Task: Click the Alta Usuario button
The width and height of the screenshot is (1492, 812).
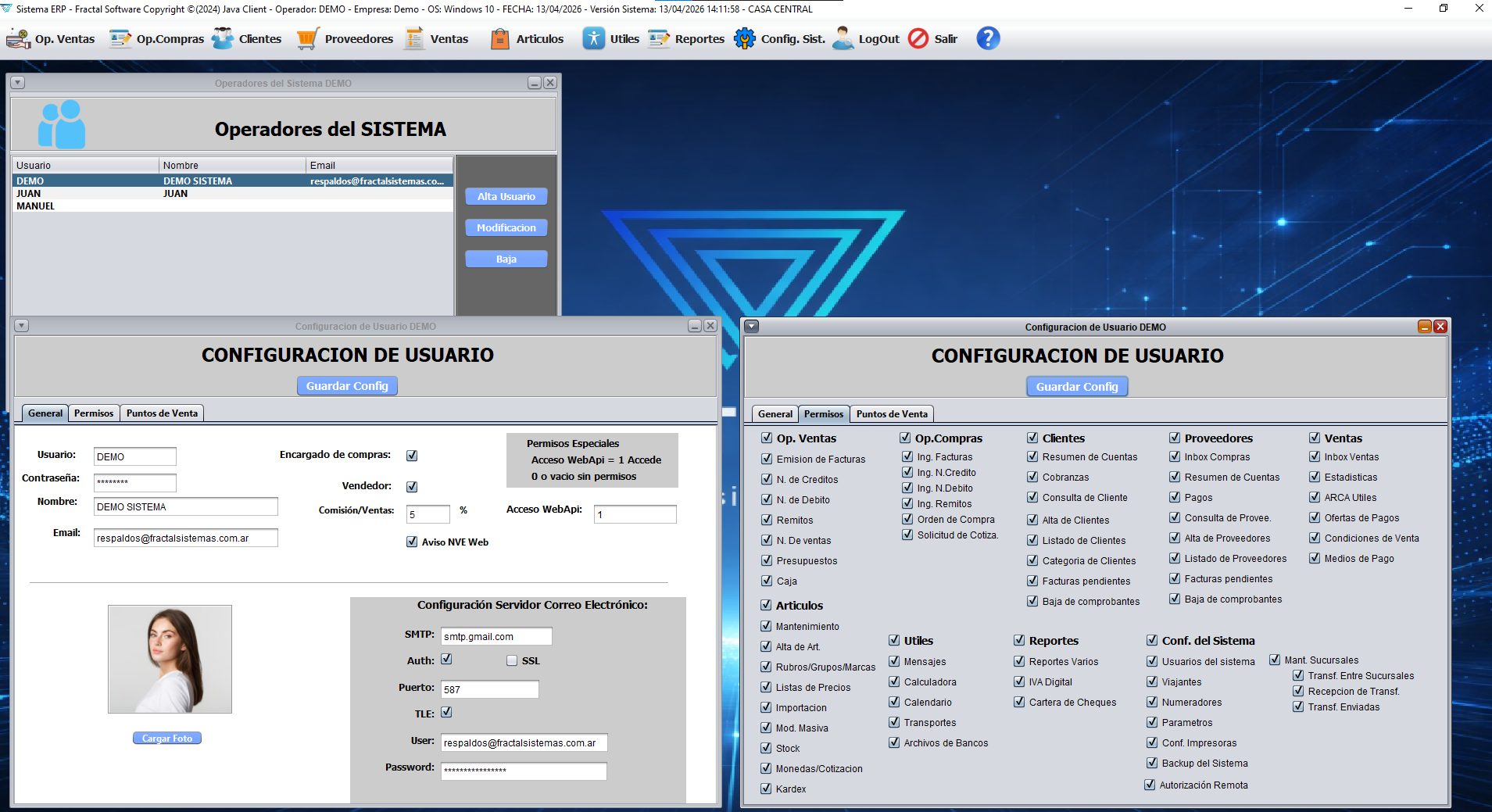Action: coord(506,196)
